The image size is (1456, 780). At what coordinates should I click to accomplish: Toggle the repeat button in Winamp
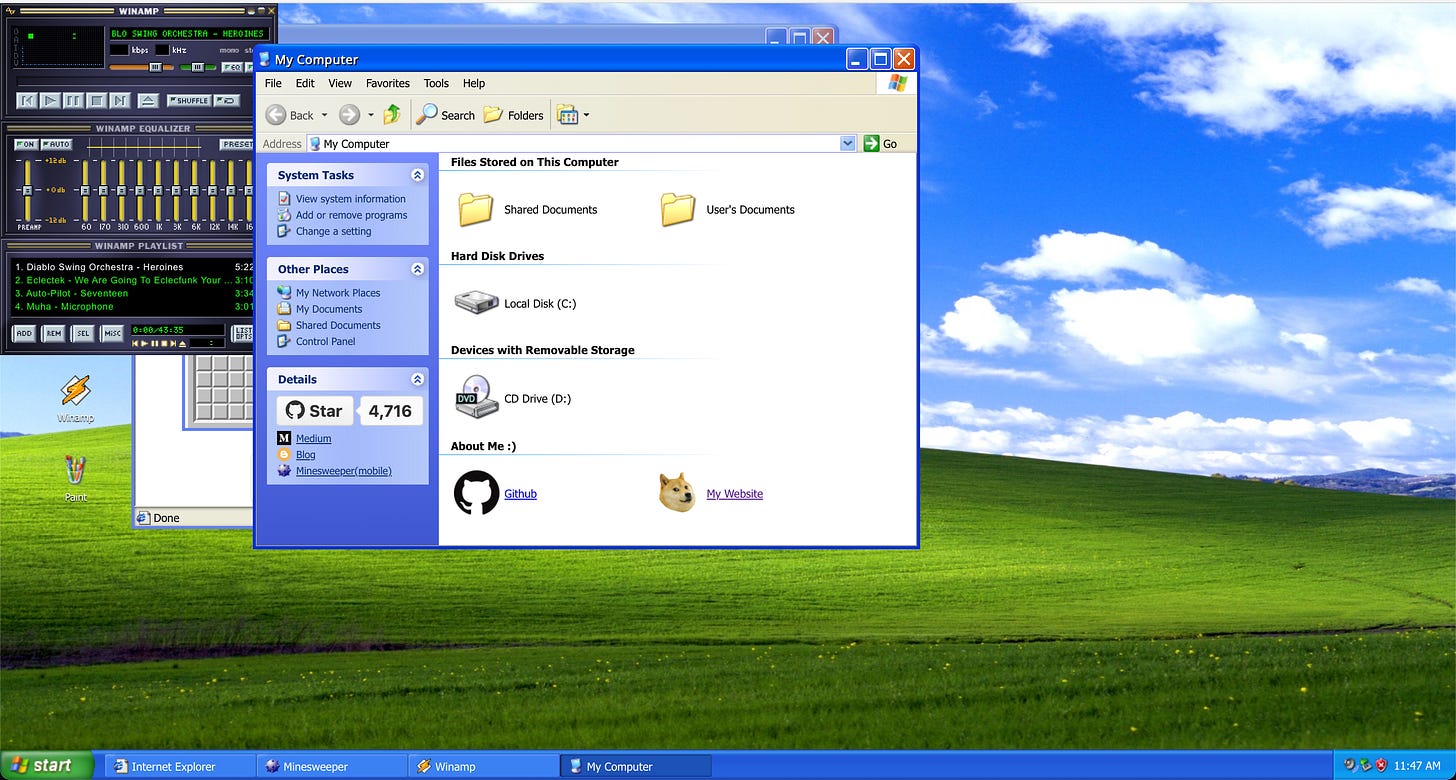(227, 100)
